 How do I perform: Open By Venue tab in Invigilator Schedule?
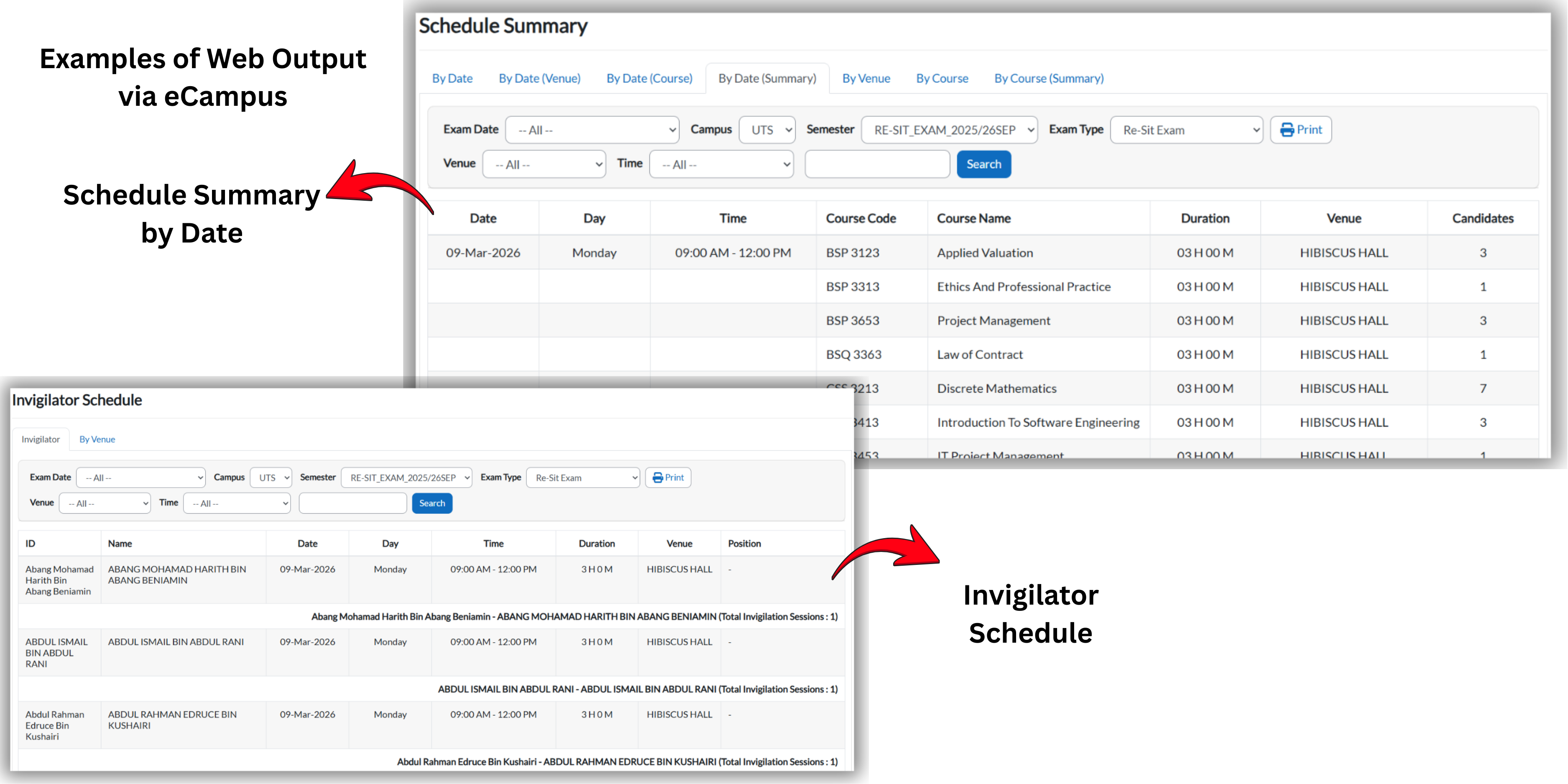click(97, 439)
